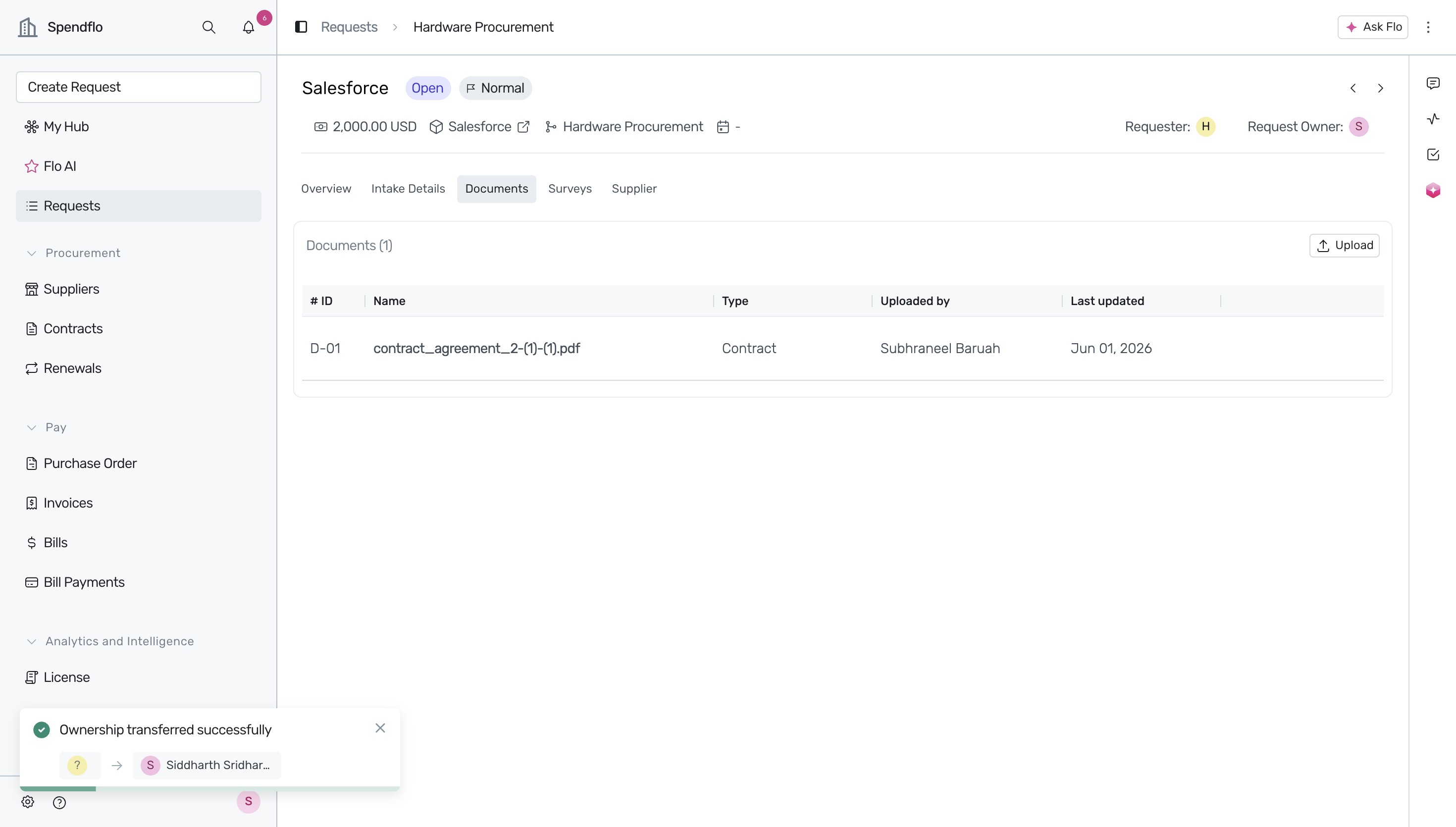Switch to the Intake Details tab
This screenshot has width=1456, height=827.
point(408,189)
